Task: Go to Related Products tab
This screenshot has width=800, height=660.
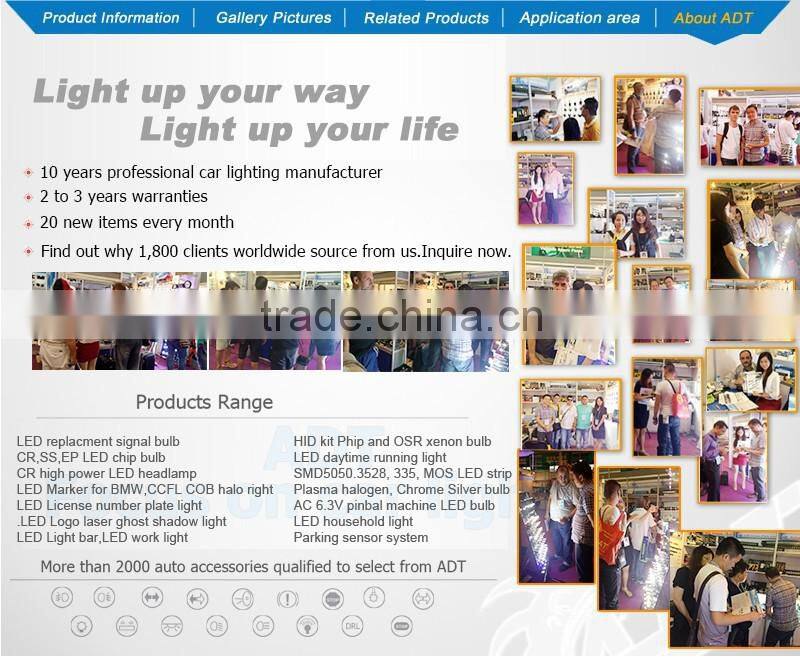Action: coord(426,18)
